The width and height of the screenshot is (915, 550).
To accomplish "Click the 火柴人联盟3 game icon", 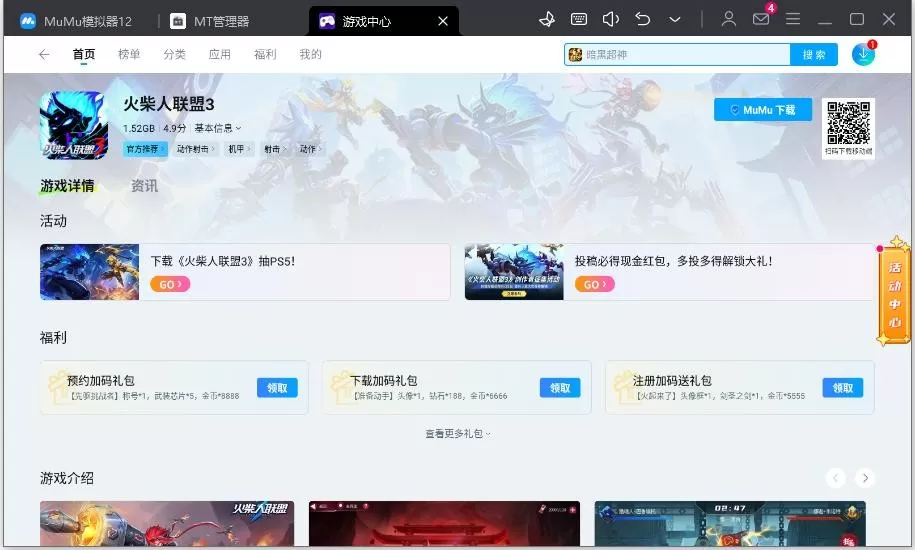I will coord(74,125).
